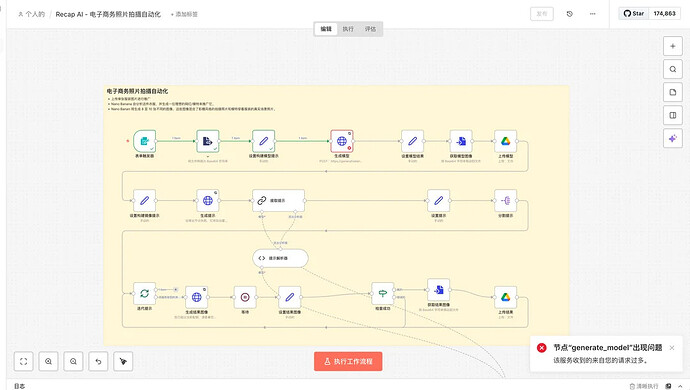Open the 设置结果图像 edit node
The height and width of the screenshot is (390, 690).
coord(290,298)
